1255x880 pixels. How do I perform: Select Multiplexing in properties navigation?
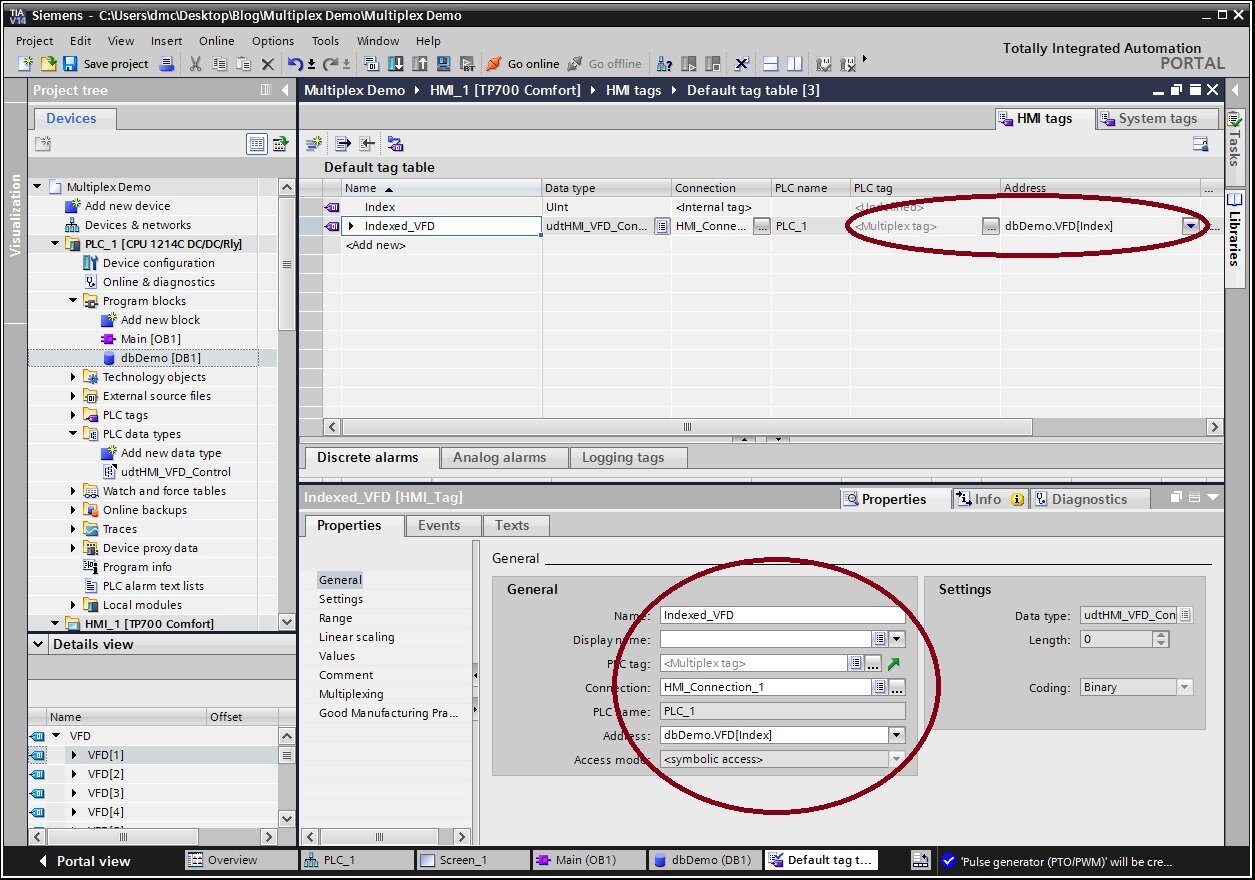pyautogui.click(x=351, y=694)
